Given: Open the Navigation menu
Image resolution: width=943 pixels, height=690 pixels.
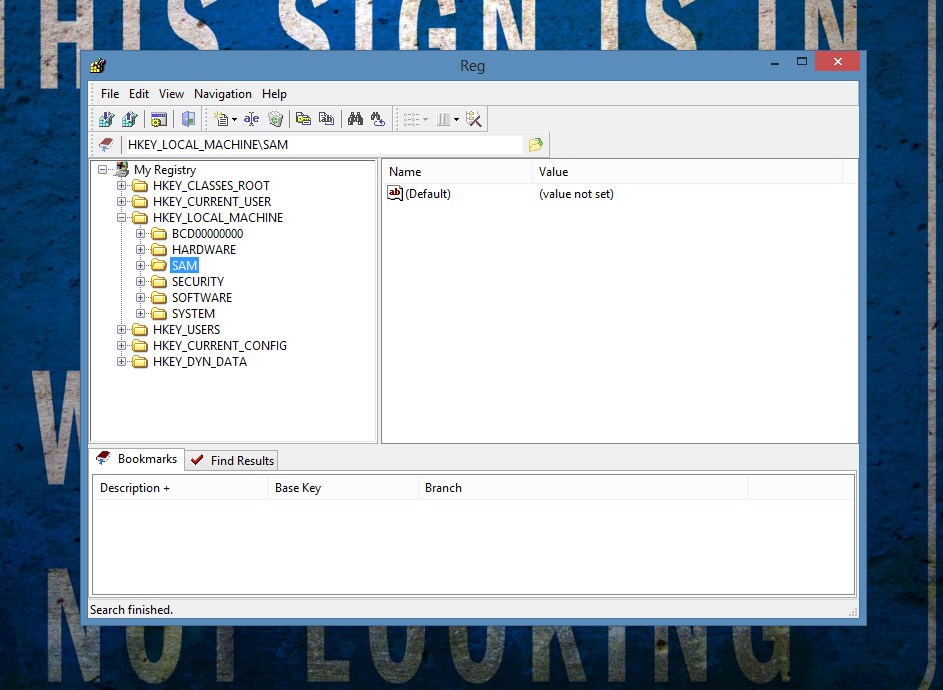Looking at the screenshot, I should click(223, 94).
